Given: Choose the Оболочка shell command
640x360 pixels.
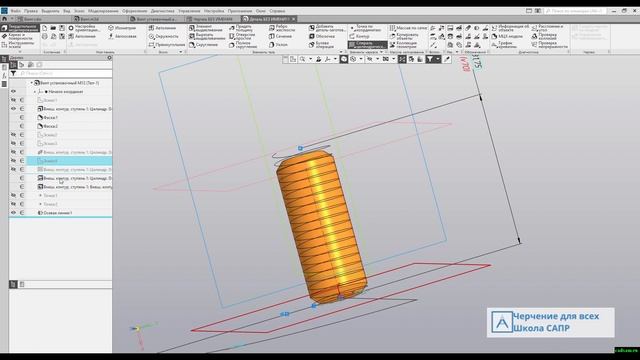Looking at the screenshot, I should pyautogui.click(x=322, y=36).
